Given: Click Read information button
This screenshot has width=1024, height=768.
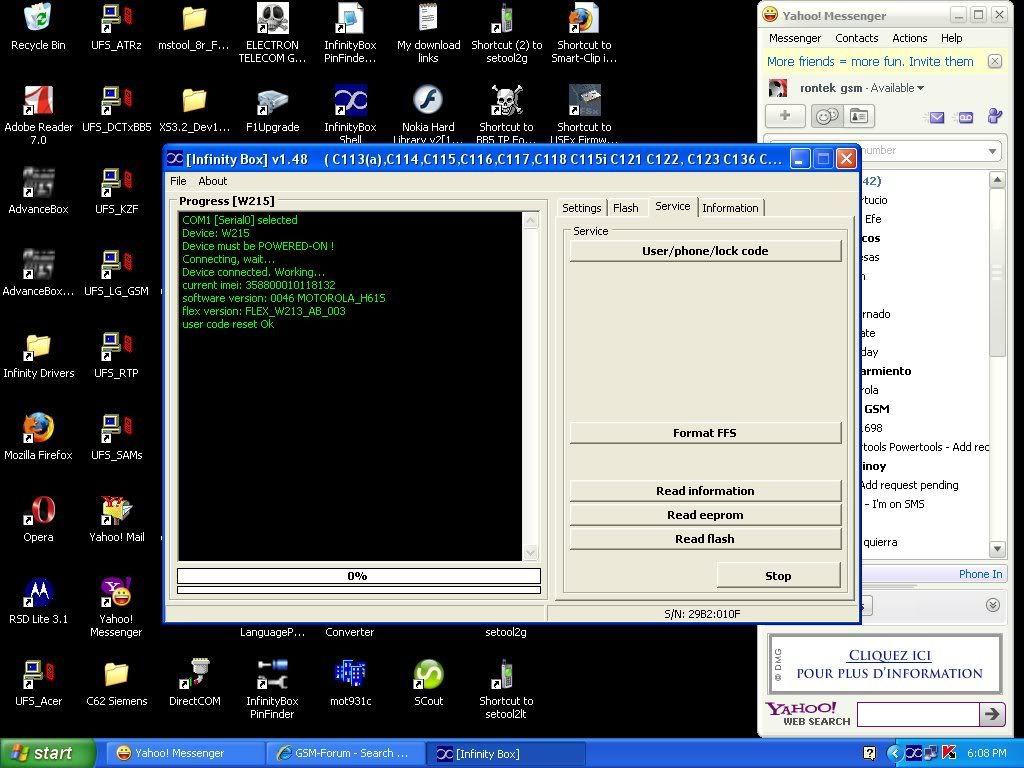Looking at the screenshot, I should coord(705,490).
